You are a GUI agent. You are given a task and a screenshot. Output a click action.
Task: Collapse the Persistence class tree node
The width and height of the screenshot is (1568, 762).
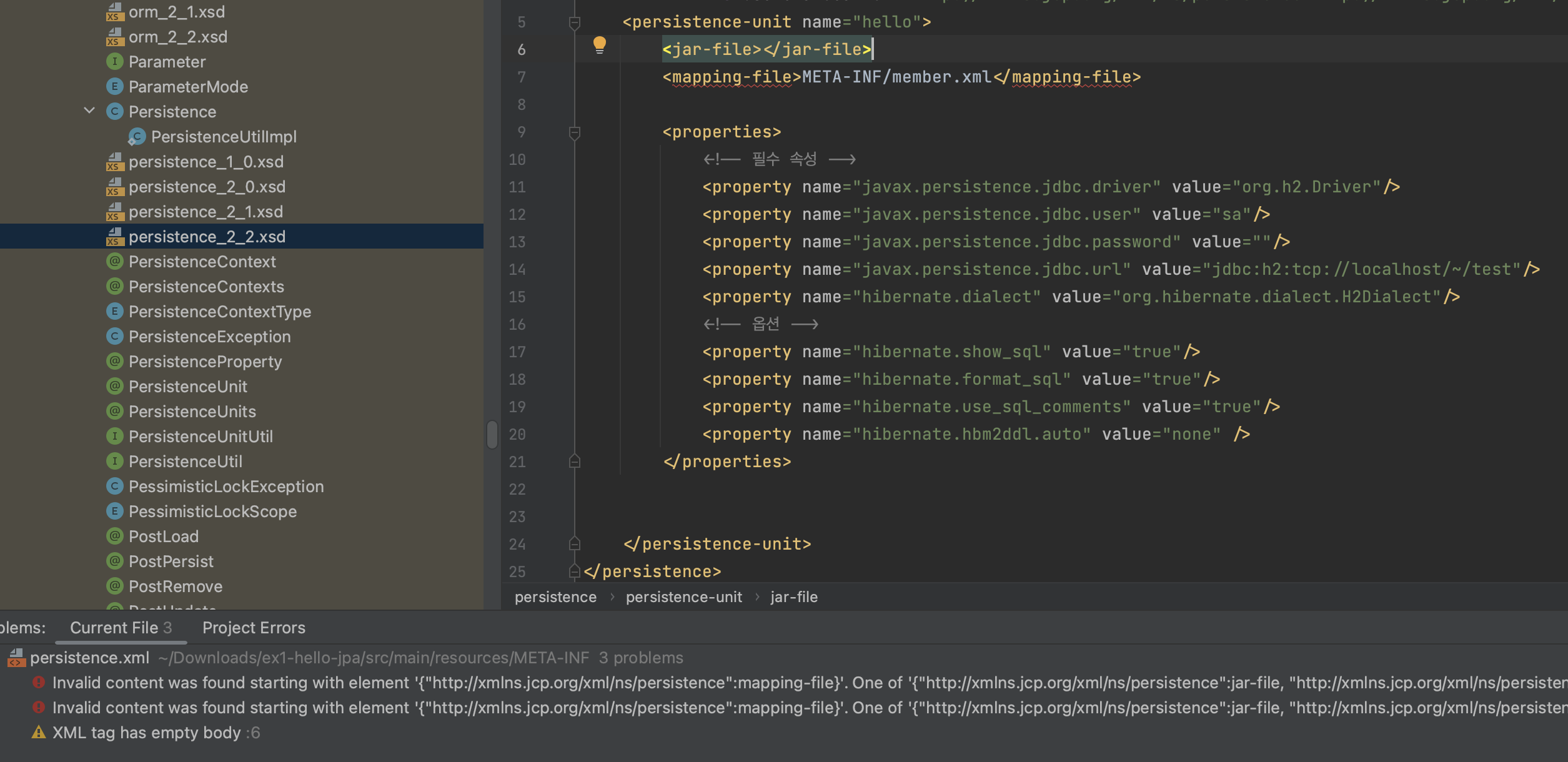(x=89, y=111)
